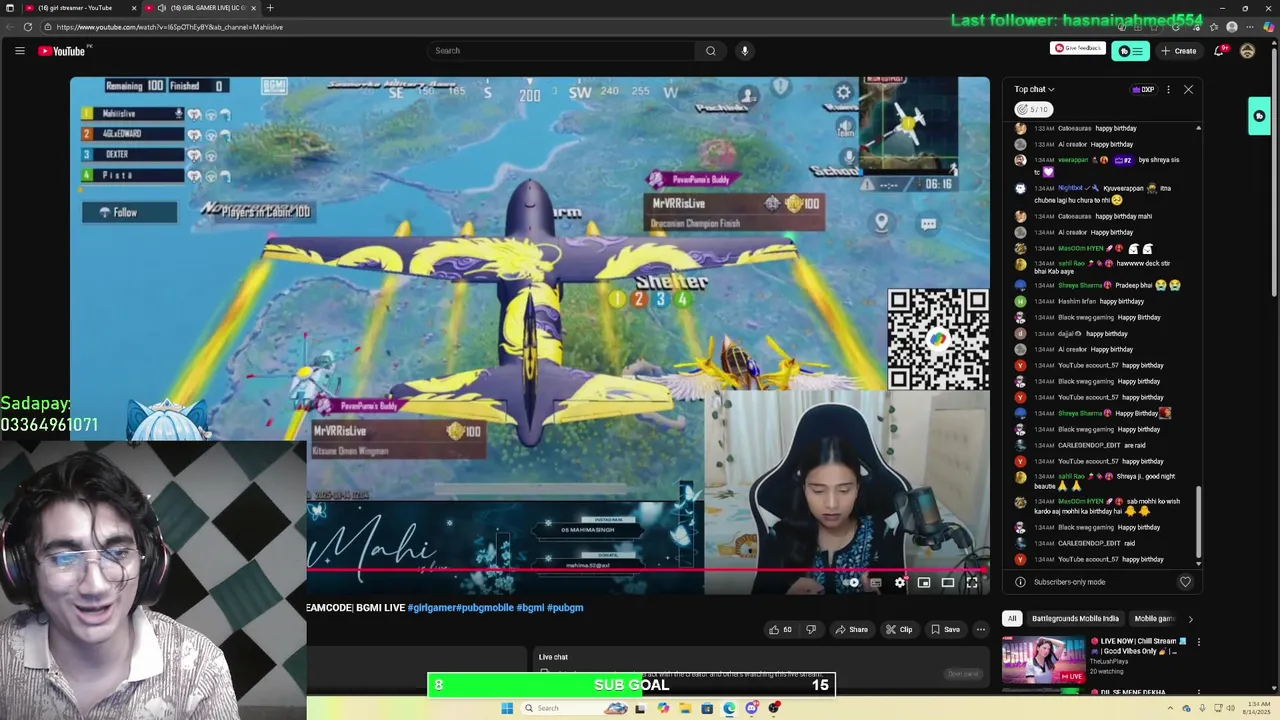Click the 5/10 chat goal chip
This screenshot has height=720, width=1280.
1033,109
